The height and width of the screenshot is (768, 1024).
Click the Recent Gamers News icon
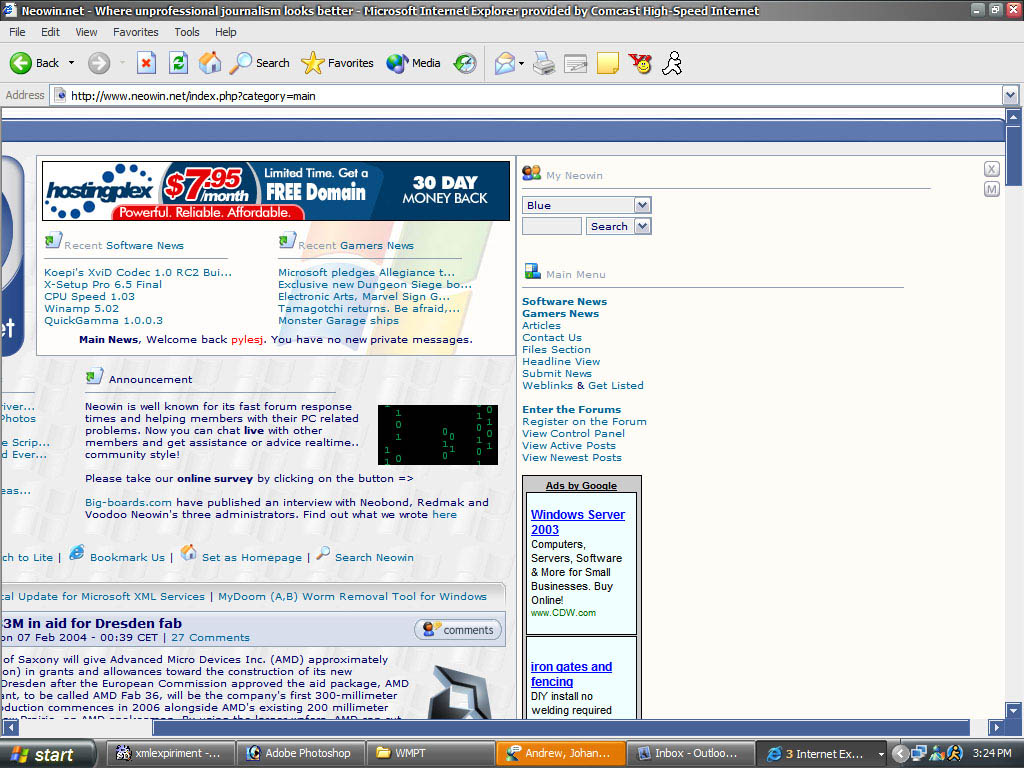pyautogui.click(x=287, y=241)
